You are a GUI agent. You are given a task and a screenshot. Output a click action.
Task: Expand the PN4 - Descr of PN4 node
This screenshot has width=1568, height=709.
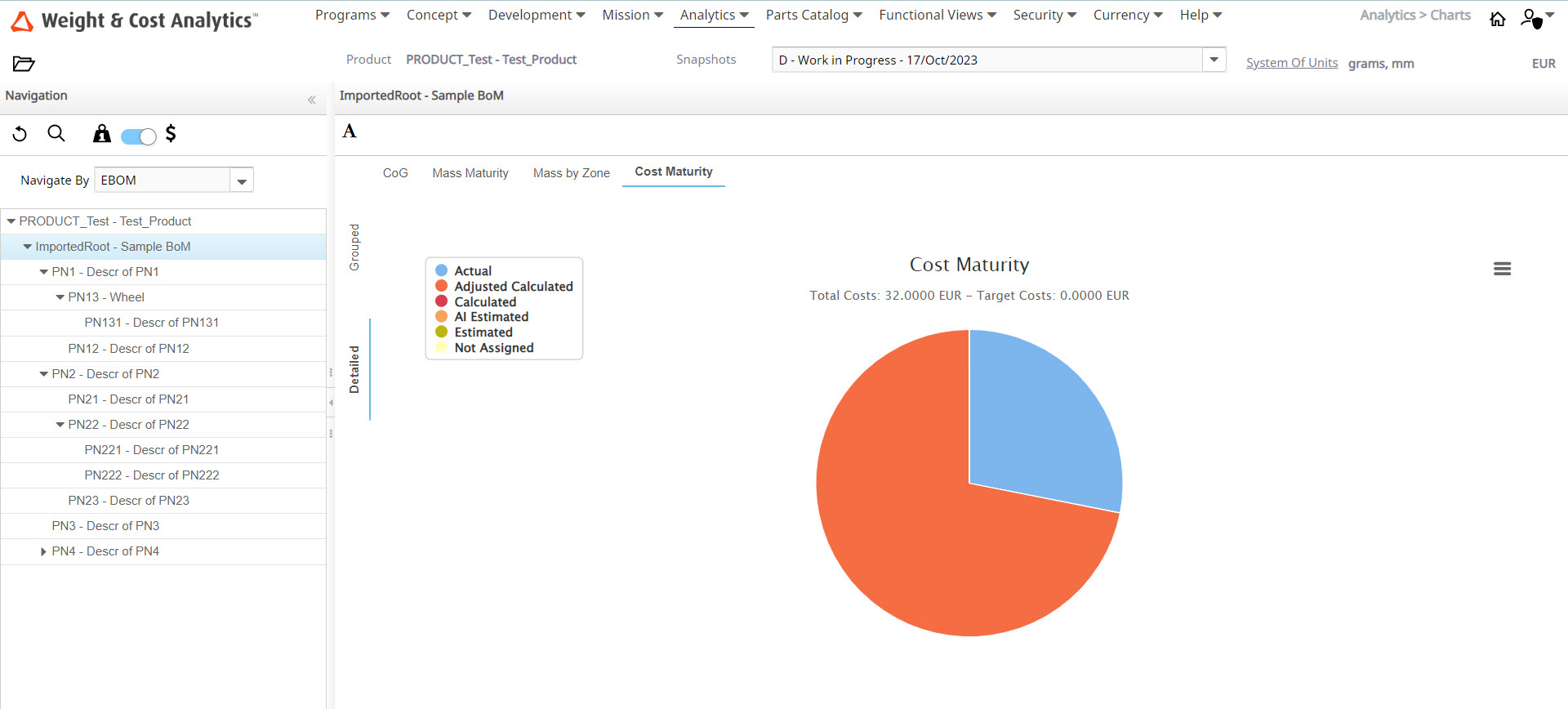tap(43, 552)
